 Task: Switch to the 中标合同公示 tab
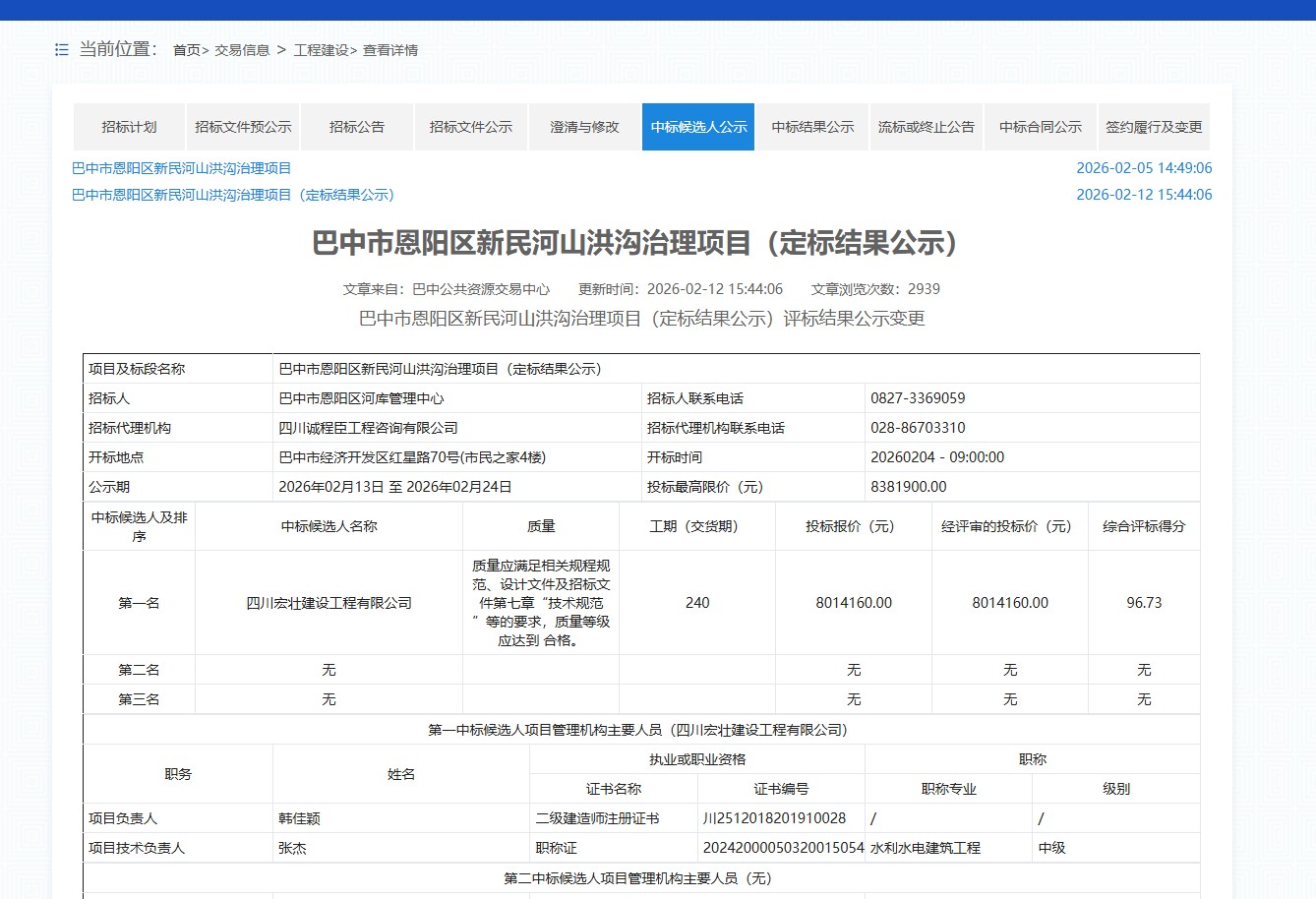(1041, 127)
